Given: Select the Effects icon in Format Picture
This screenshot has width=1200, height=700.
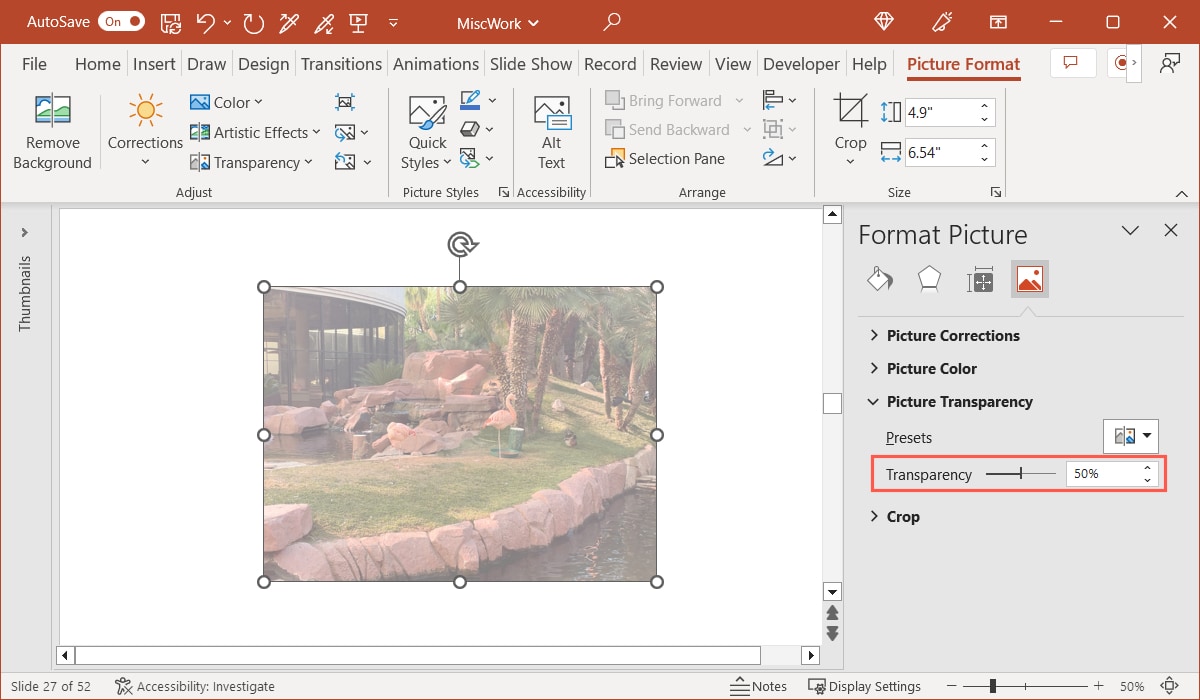Looking at the screenshot, I should point(929,279).
